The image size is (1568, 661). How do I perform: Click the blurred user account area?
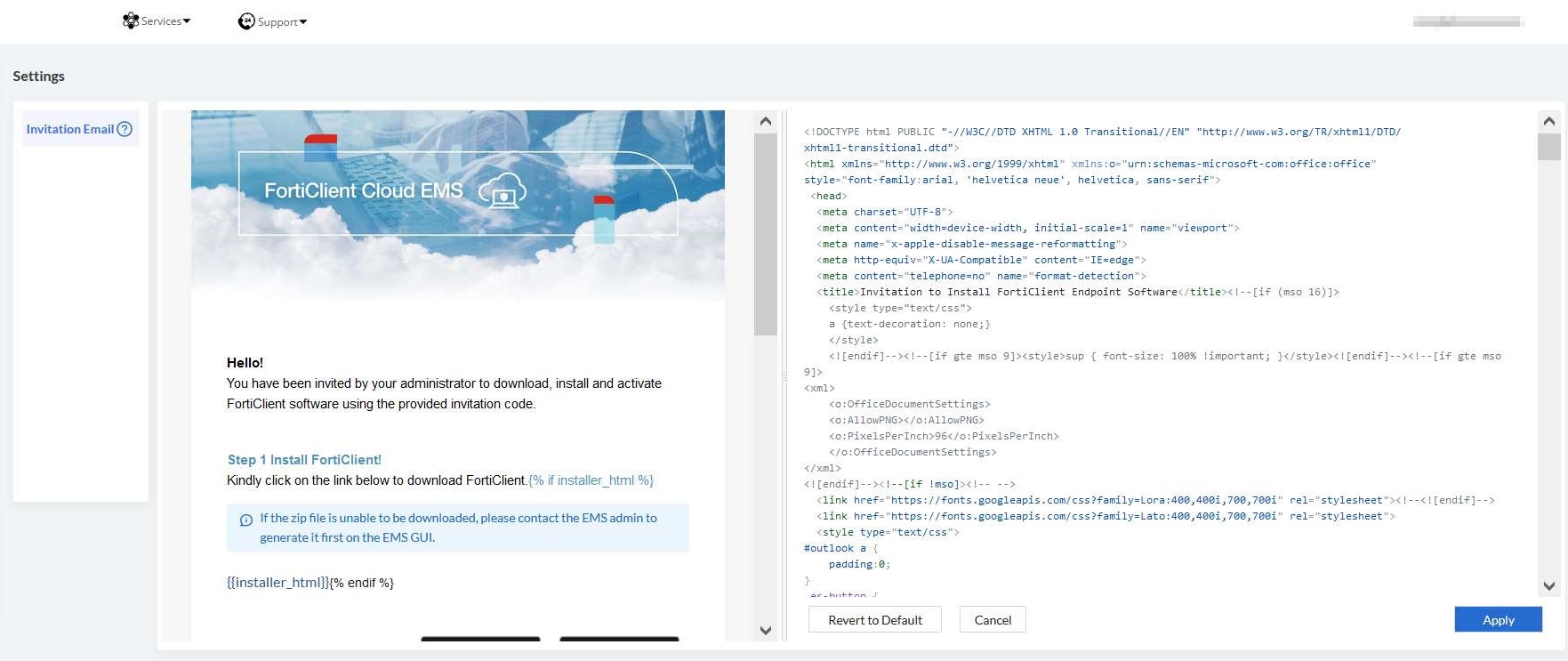(x=1467, y=21)
